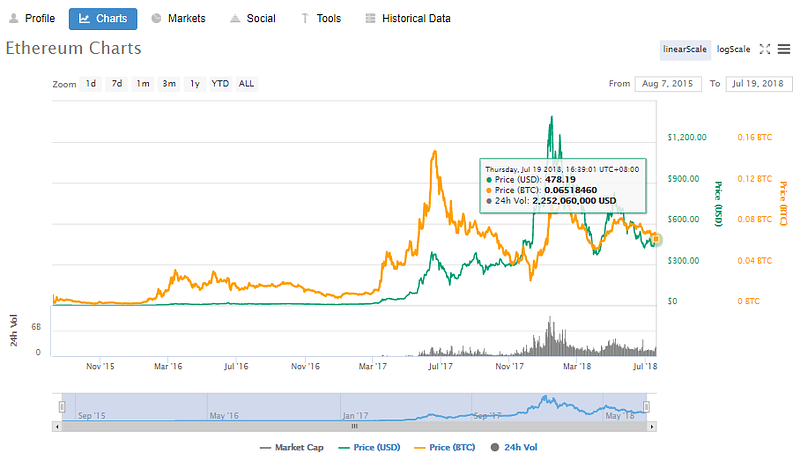The height and width of the screenshot is (462, 800).
Task: Click the $300.00 axis label
Action: coord(683,261)
